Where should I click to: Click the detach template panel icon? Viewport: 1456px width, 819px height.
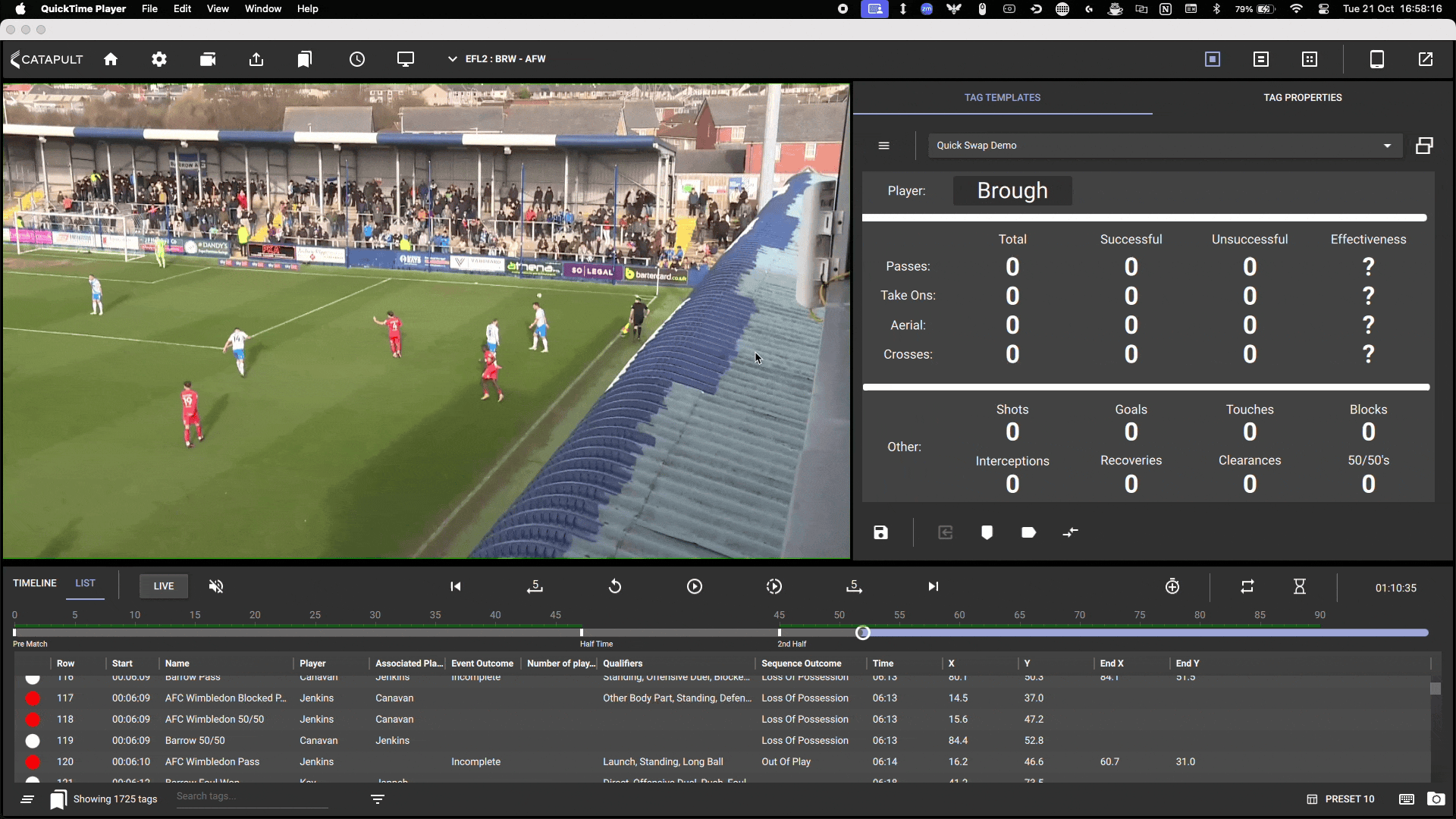point(1425,146)
